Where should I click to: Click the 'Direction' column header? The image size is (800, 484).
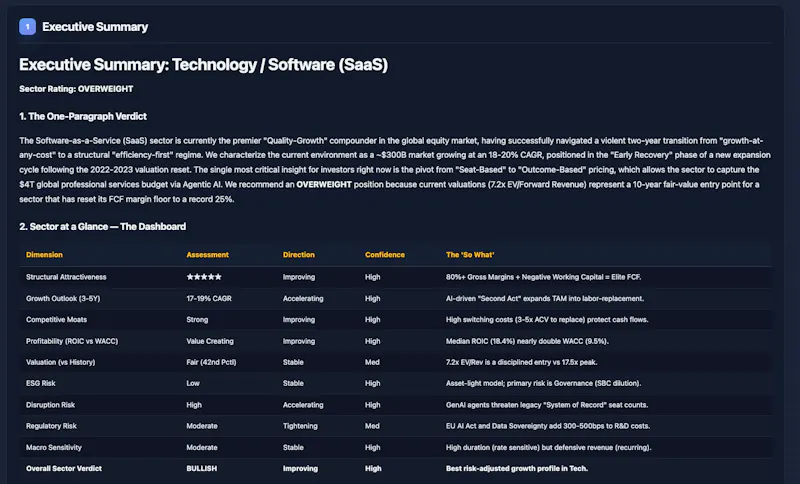point(299,254)
